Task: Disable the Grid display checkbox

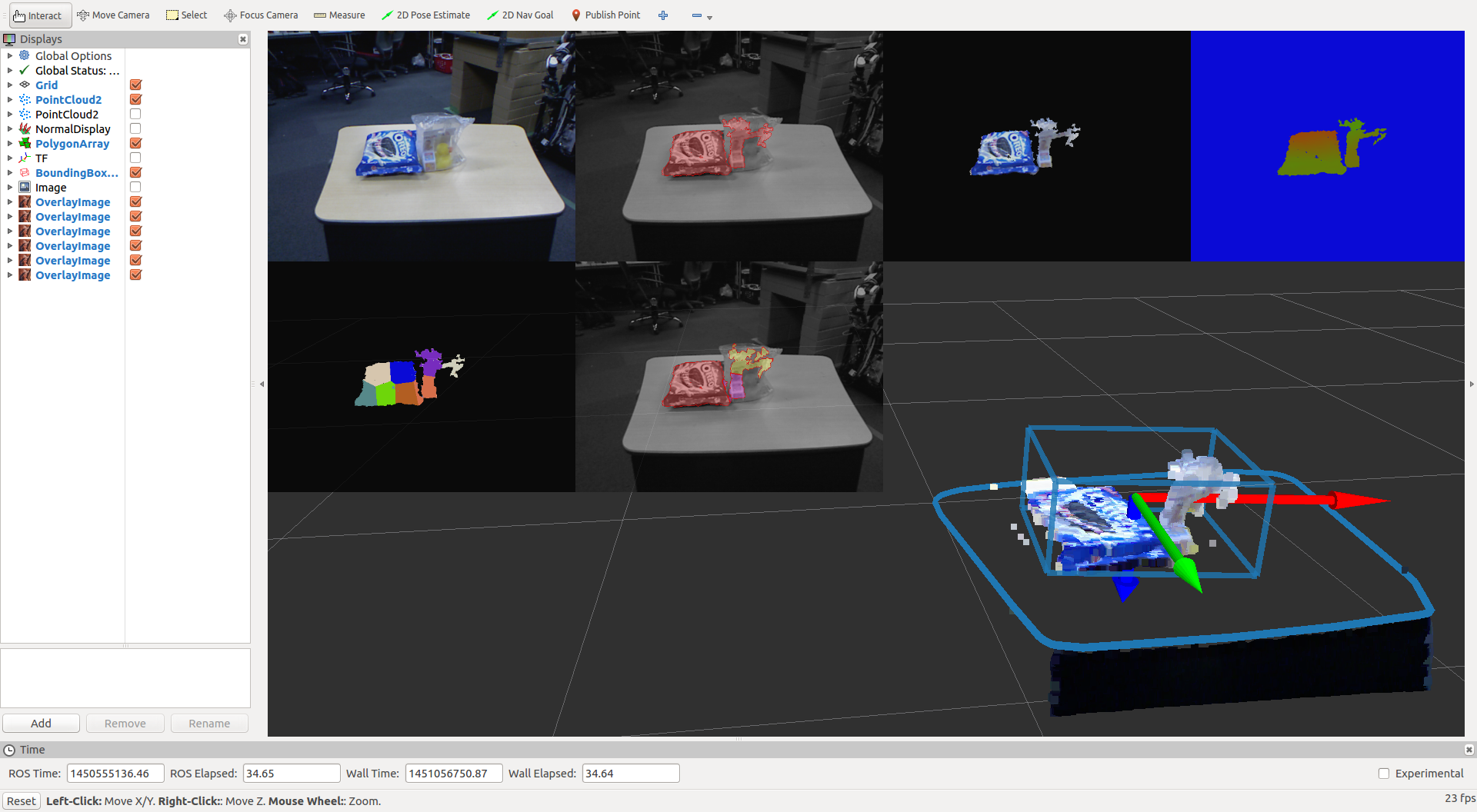Action: point(135,85)
